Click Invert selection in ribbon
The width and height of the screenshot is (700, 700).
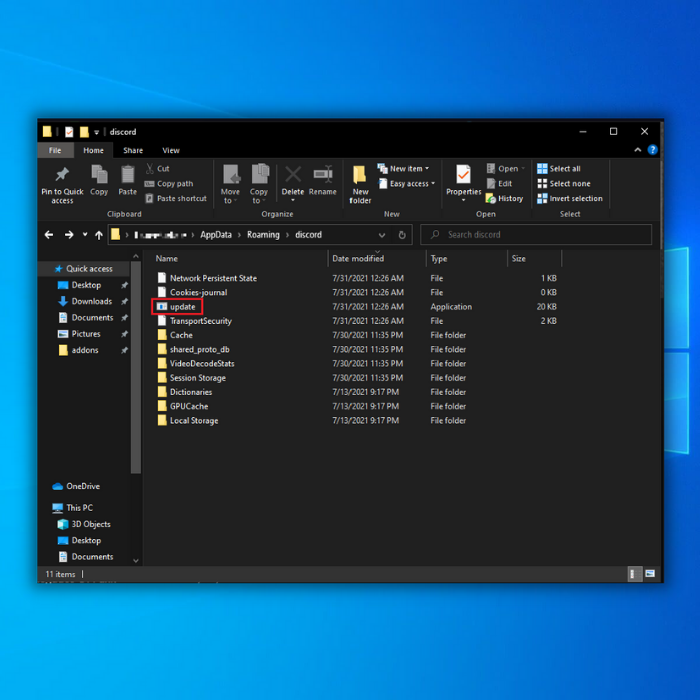570,198
